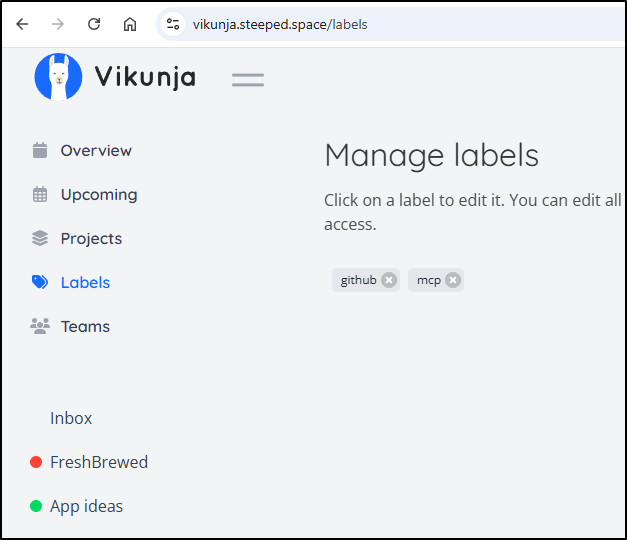Open the FreshBrewed project

click(98, 462)
